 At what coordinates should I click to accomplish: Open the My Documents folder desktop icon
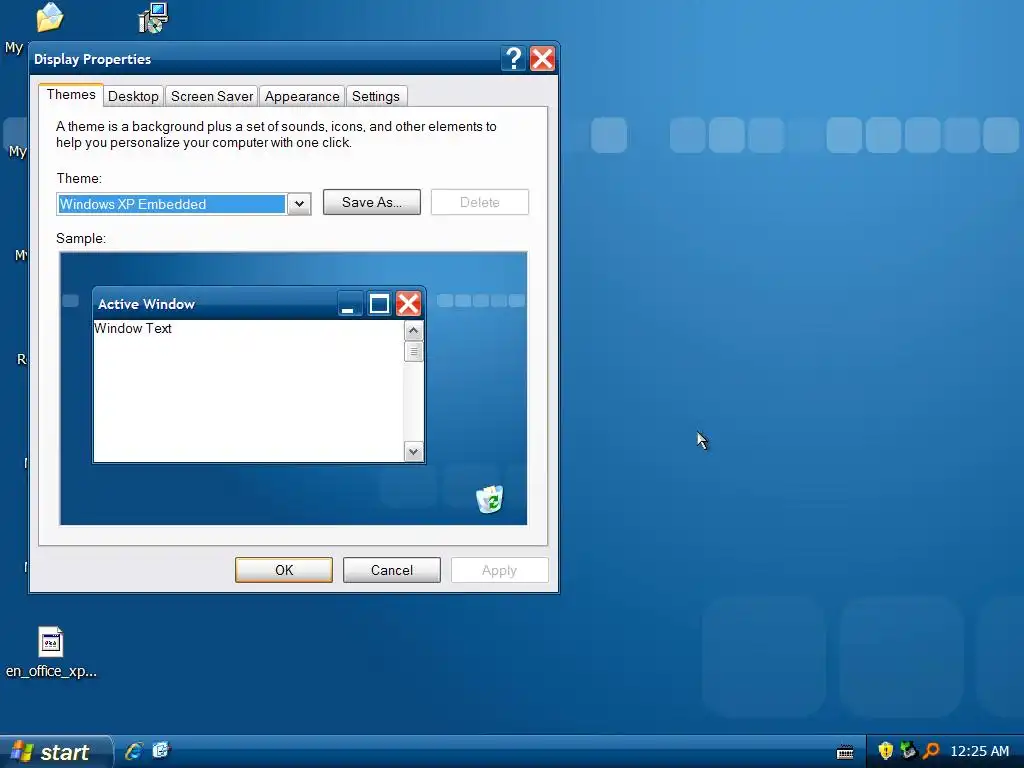(x=50, y=17)
